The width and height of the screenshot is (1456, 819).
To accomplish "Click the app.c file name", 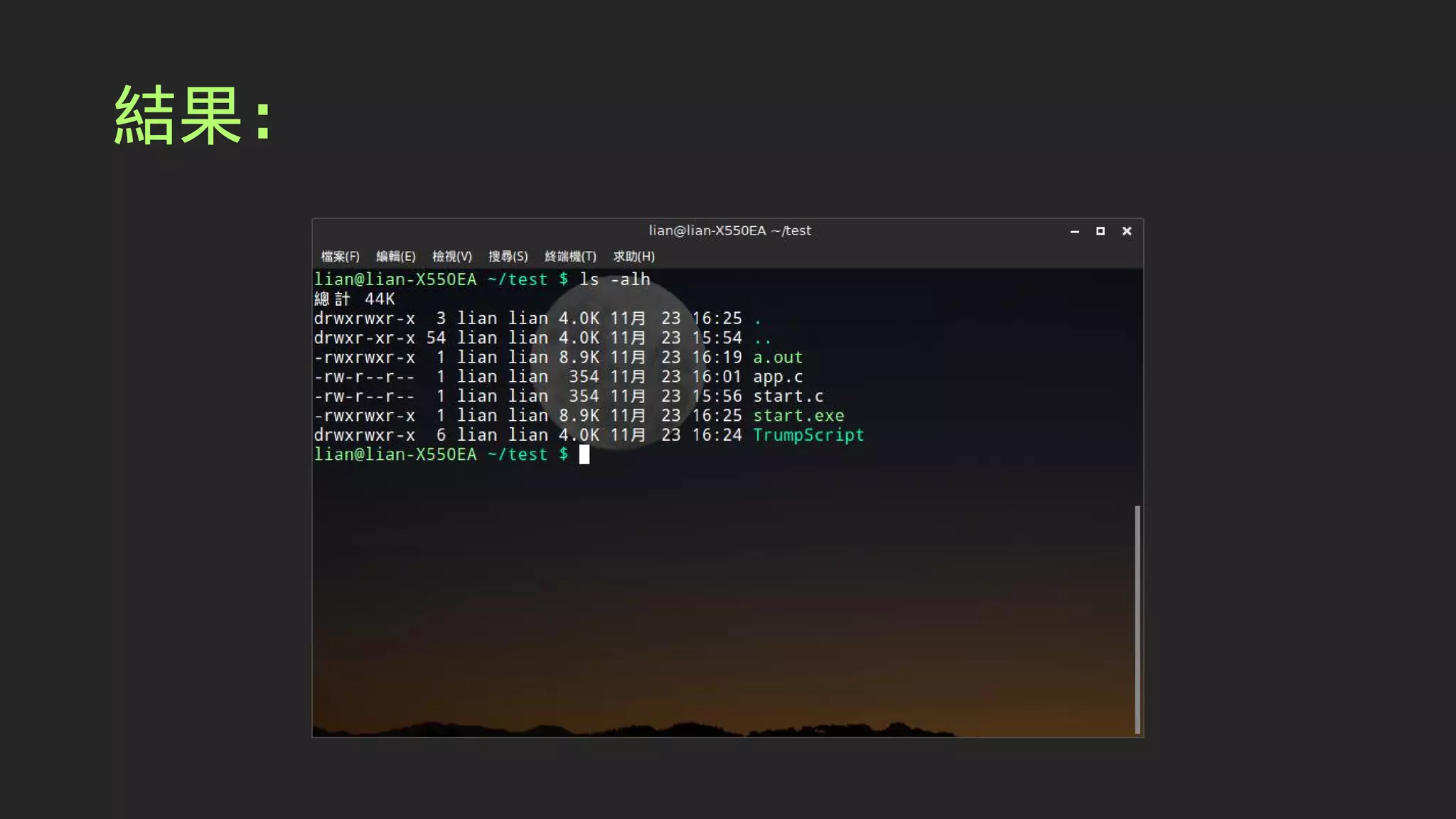I will (x=778, y=377).
